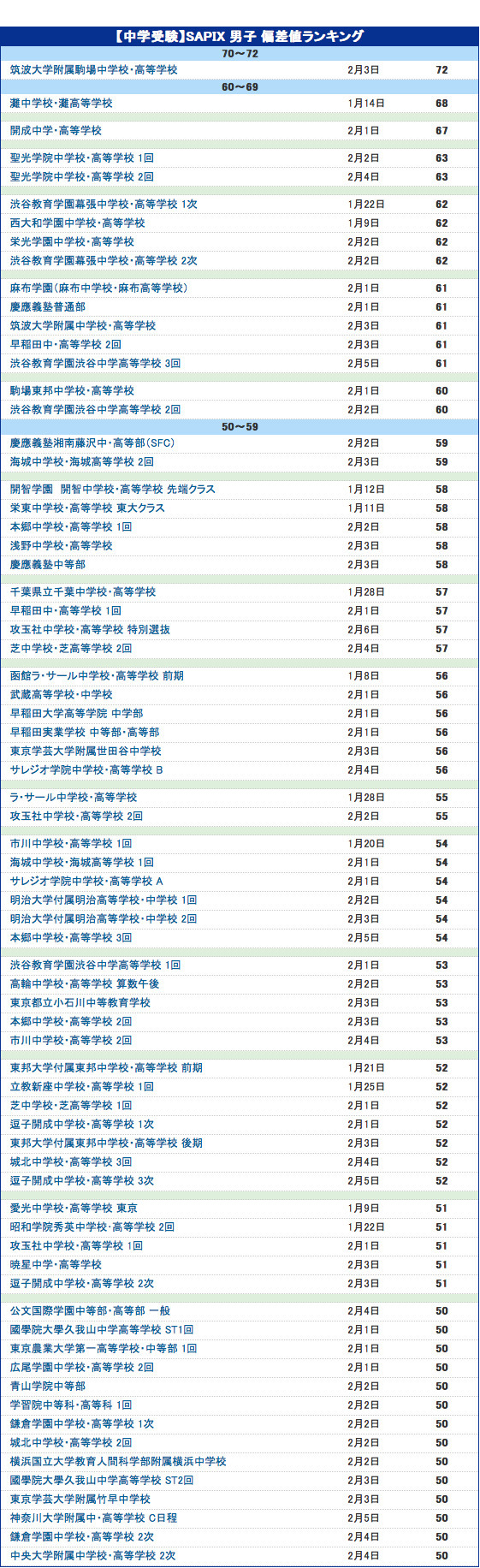
Task: Click the 70〜72 section header
Action: coord(240,53)
